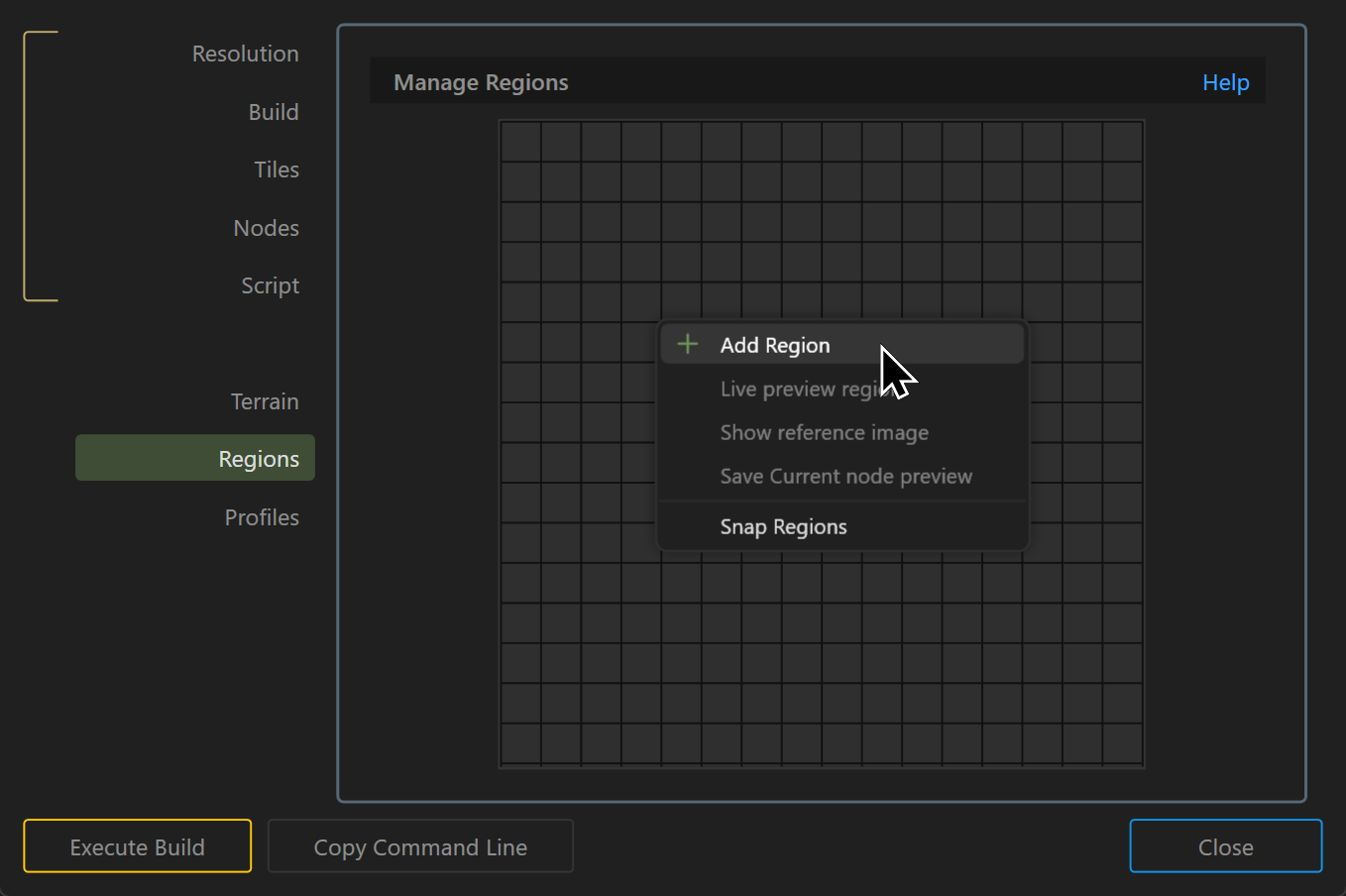Click bottom-right cell of region grid
Viewport: 1346px width, 896px height.
[1123, 744]
